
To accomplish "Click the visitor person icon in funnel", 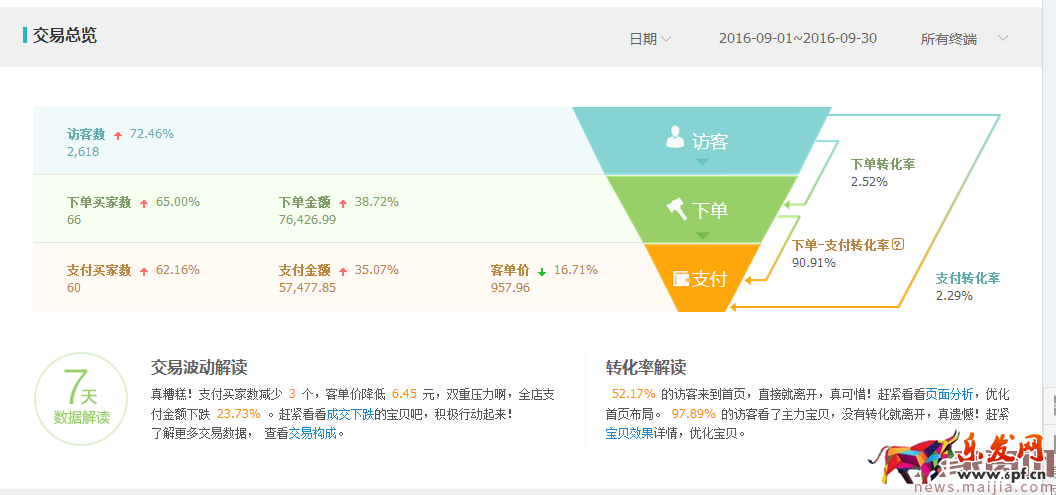I will point(675,138).
